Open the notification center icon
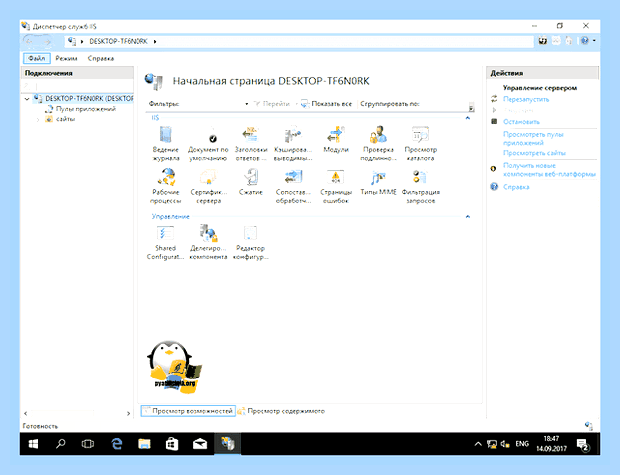The image size is (620, 475). [x=583, y=445]
